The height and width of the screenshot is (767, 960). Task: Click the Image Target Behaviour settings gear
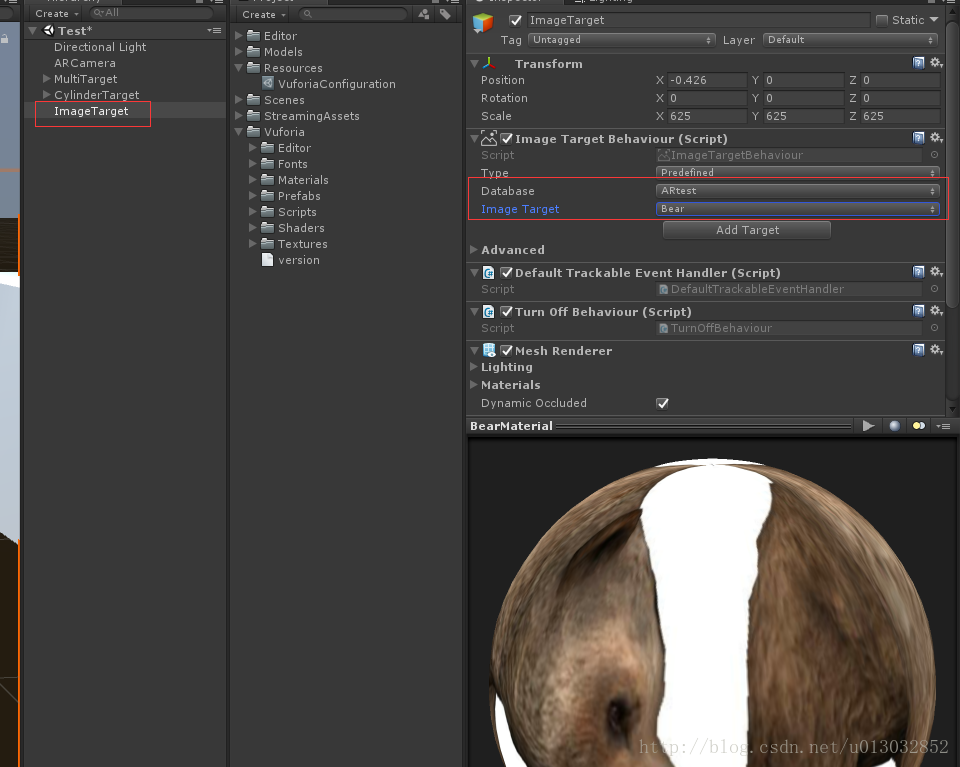(937, 138)
